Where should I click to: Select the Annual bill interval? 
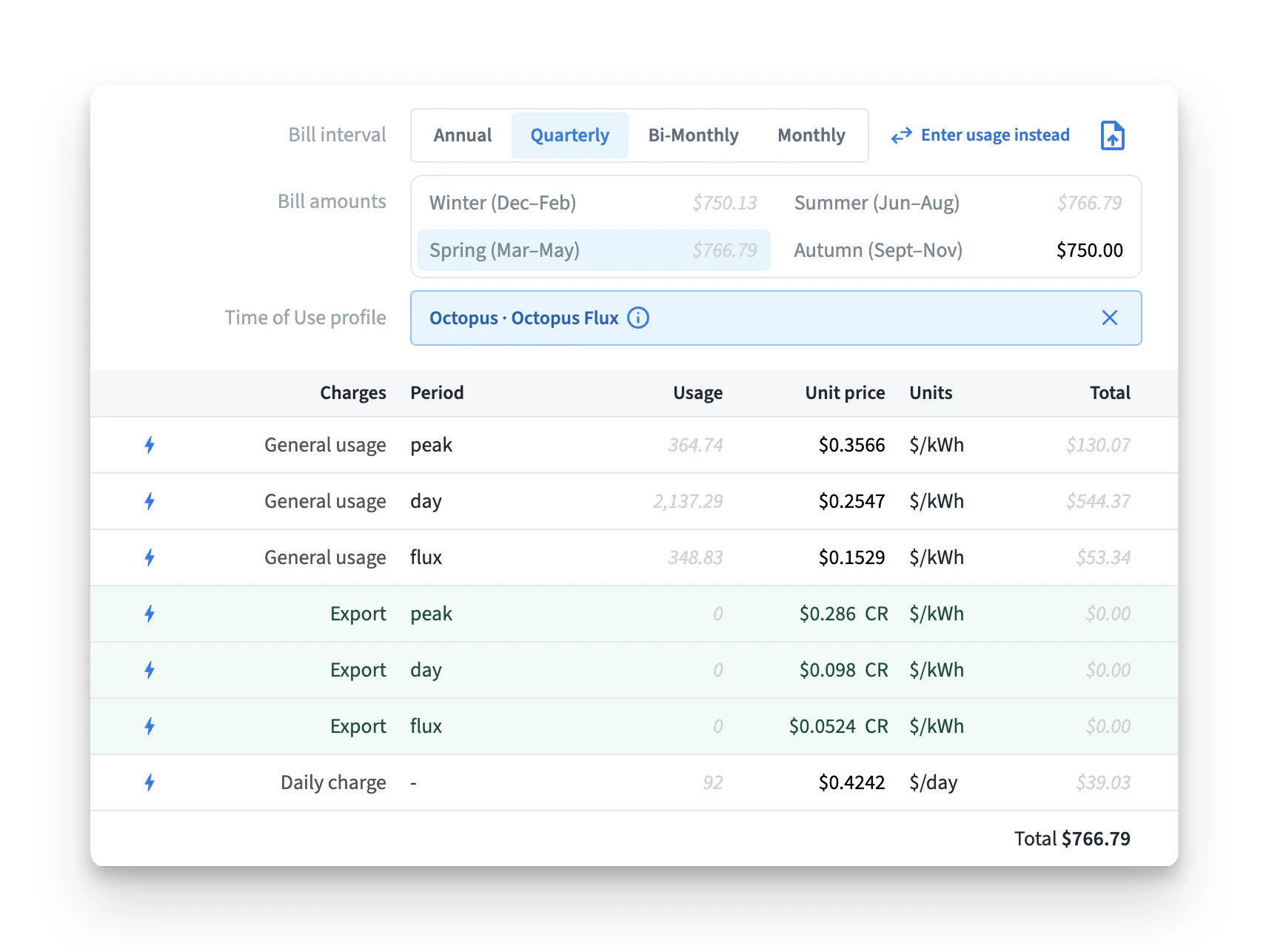[x=463, y=135]
